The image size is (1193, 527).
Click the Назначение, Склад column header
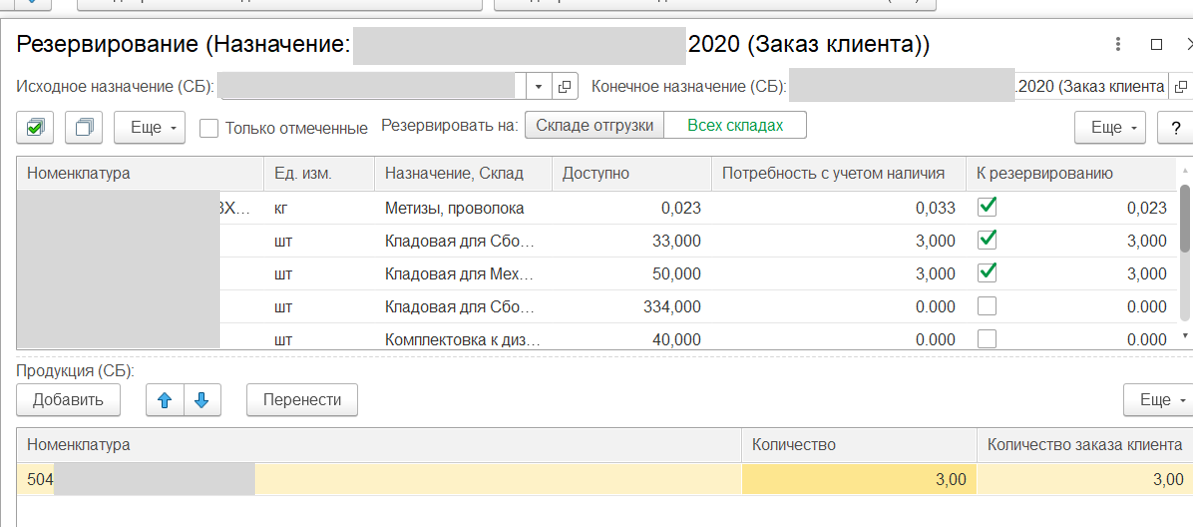(x=463, y=173)
